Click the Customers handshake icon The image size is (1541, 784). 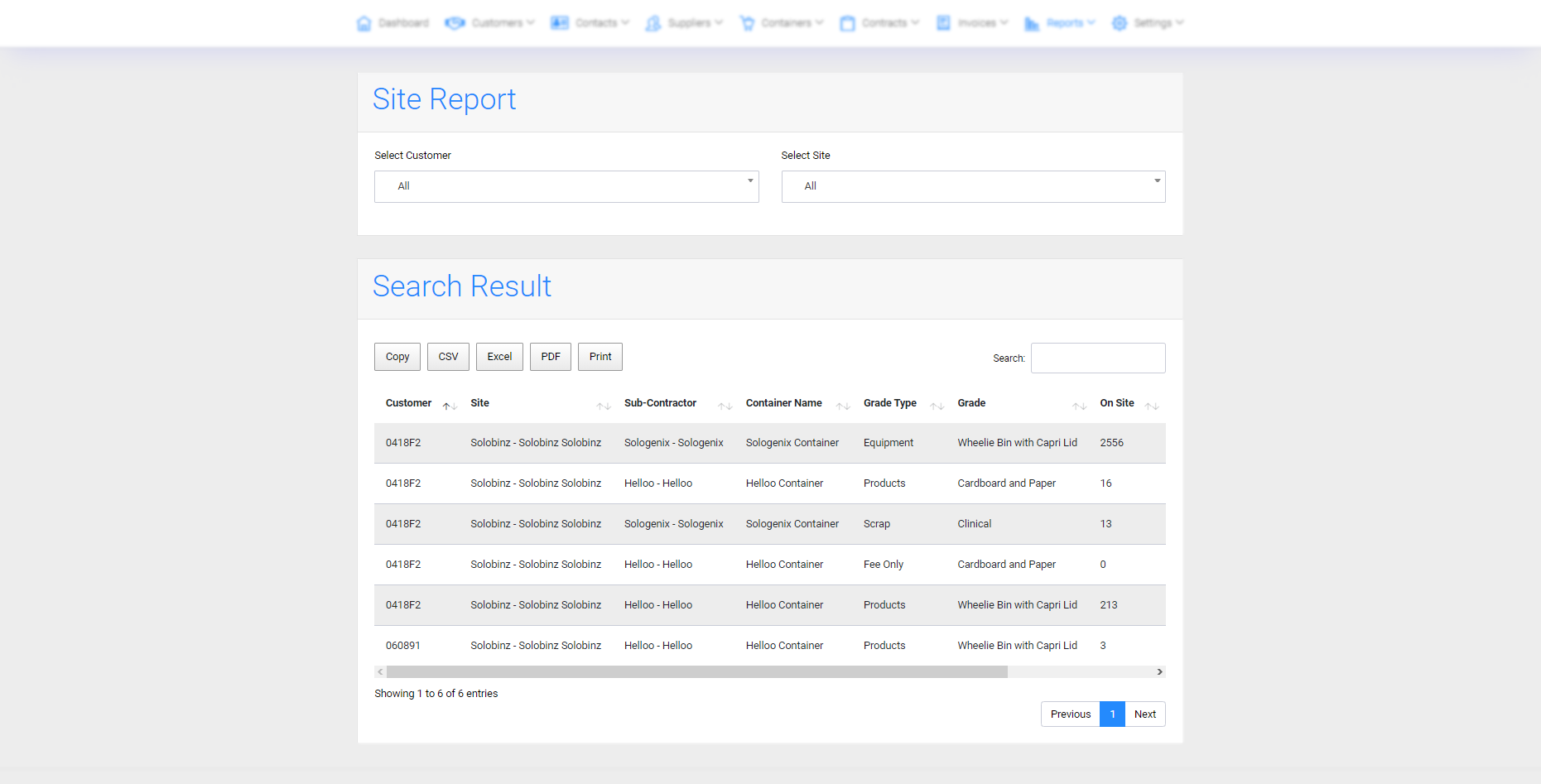[455, 23]
